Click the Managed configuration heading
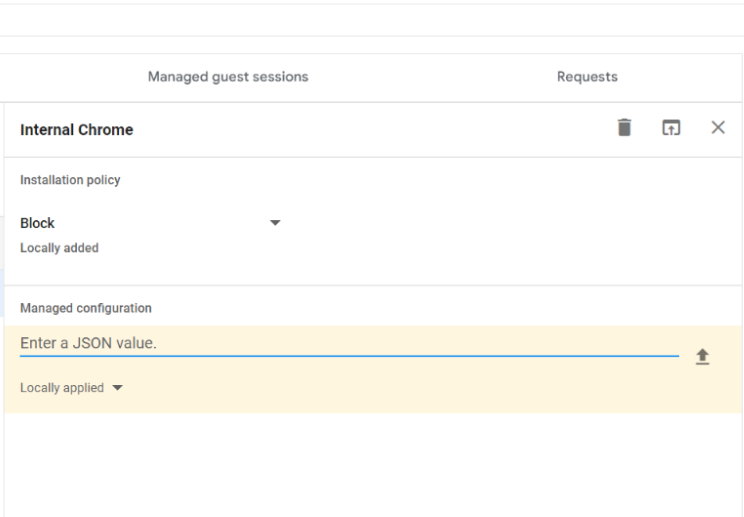 click(86, 309)
